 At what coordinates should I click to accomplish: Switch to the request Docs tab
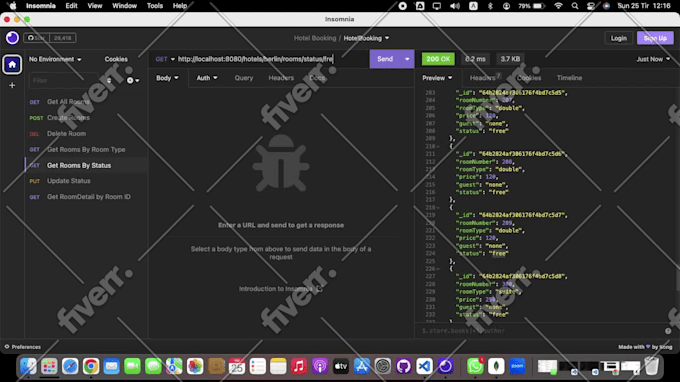click(317, 78)
